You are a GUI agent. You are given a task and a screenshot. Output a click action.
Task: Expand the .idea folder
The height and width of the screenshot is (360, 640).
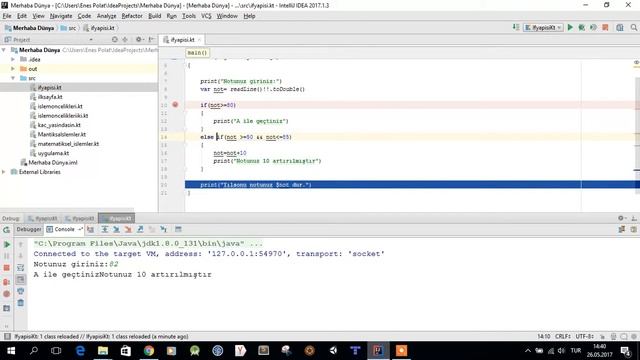click(13, 59)
